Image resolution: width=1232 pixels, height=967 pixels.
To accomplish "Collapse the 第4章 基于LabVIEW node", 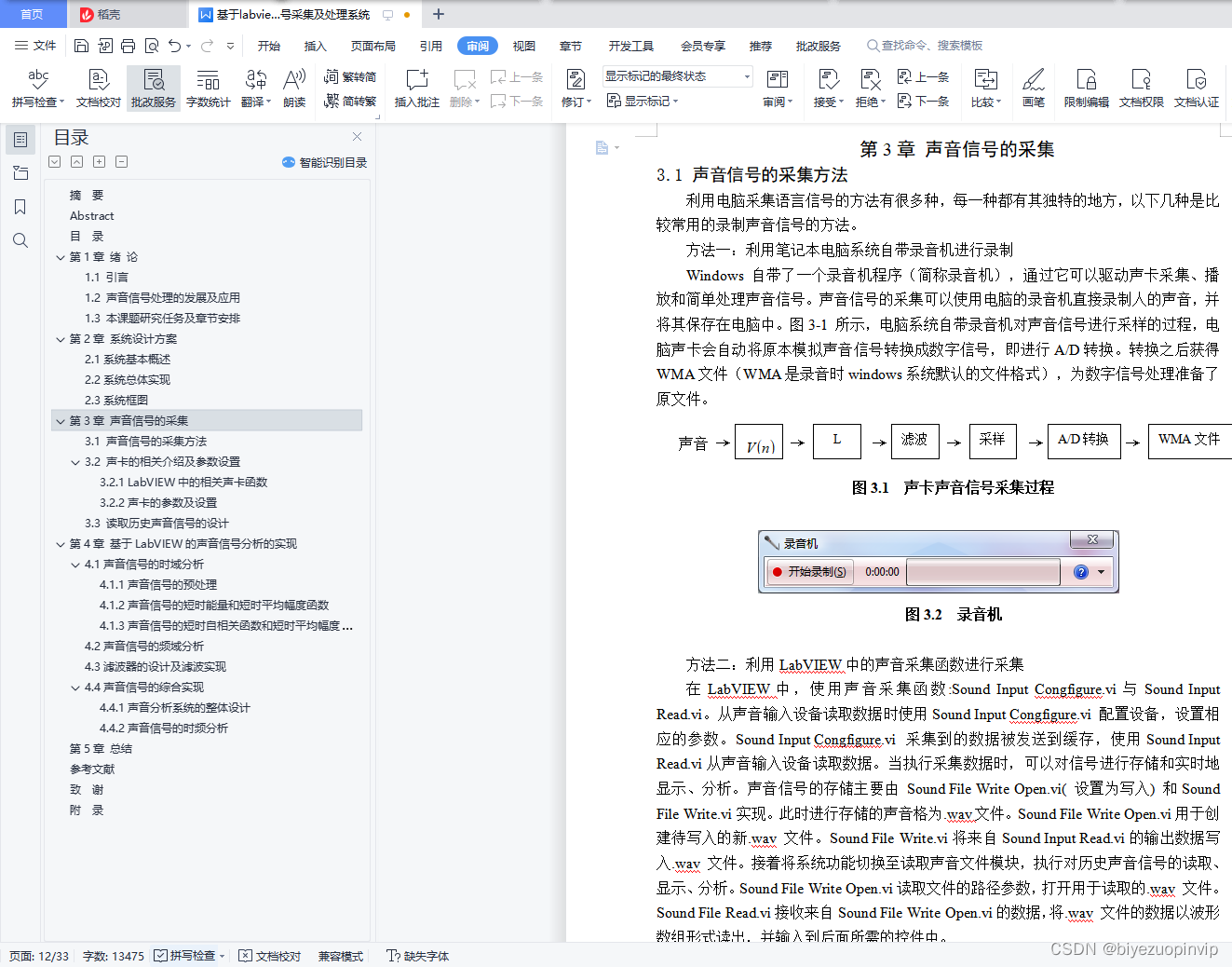I will click(x=61, y=544).
